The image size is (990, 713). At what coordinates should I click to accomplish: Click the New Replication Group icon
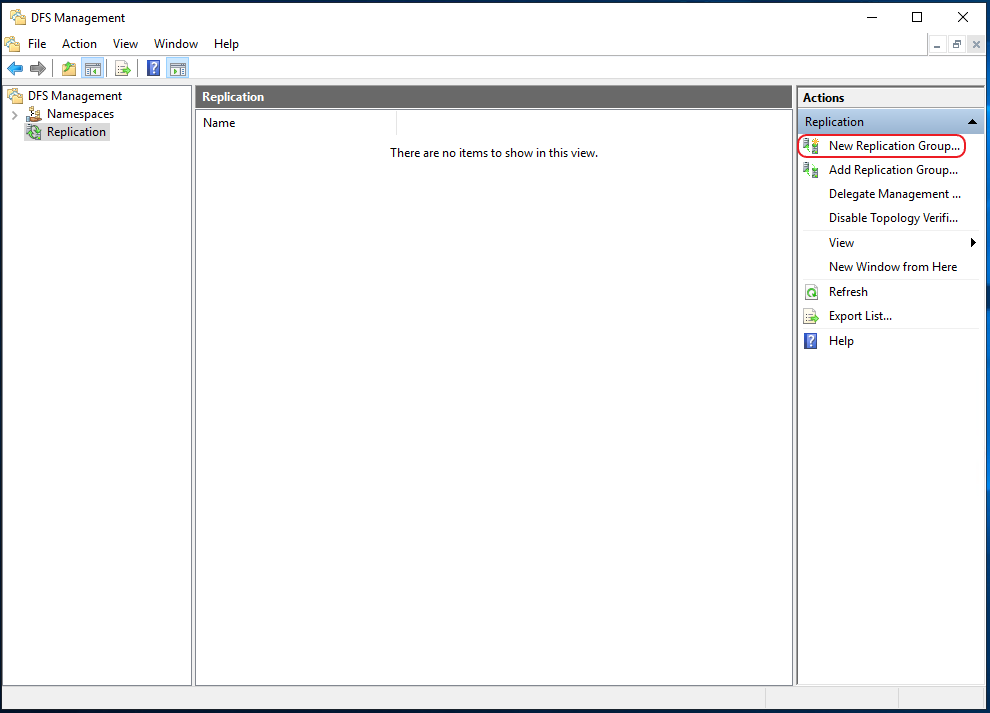click(x=811, y=146)
